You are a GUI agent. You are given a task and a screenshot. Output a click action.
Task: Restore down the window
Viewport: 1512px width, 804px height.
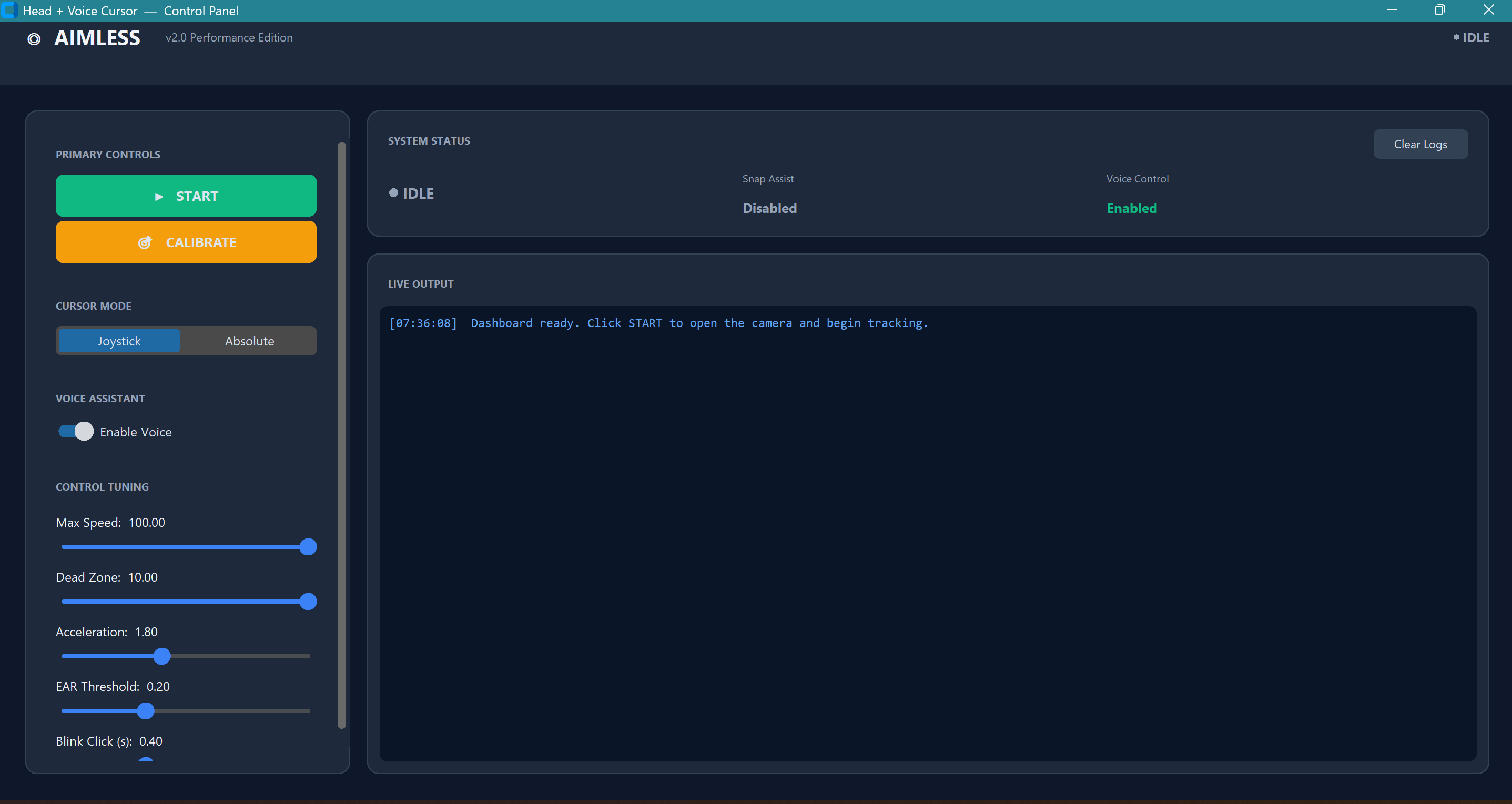point(1439,10)
